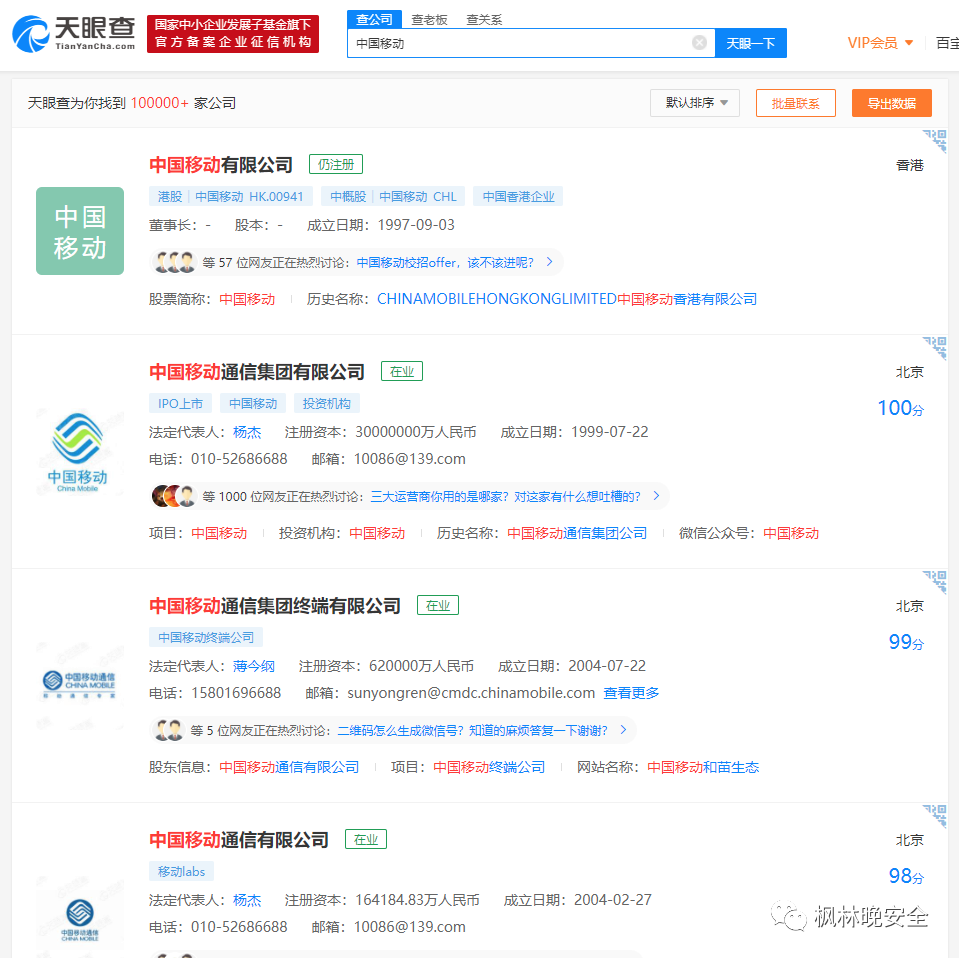This screenshot has height=958, width=959.
Task: Click the 导出数据 button
Action: (x=891, y=103)
